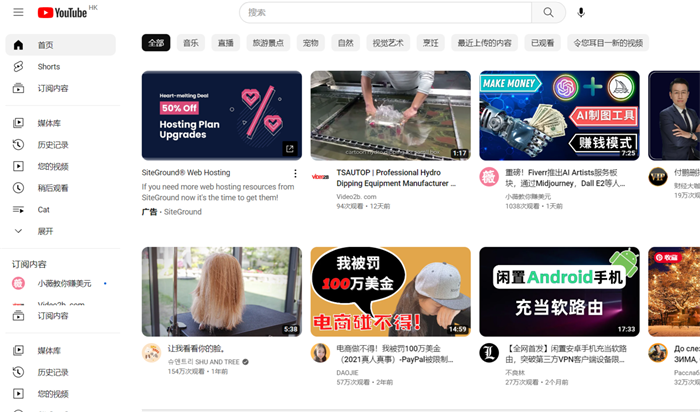Screen dimensions: 700x412
Task: Filter videos by 旅游景点 chip
Action: tap(268, 43)
